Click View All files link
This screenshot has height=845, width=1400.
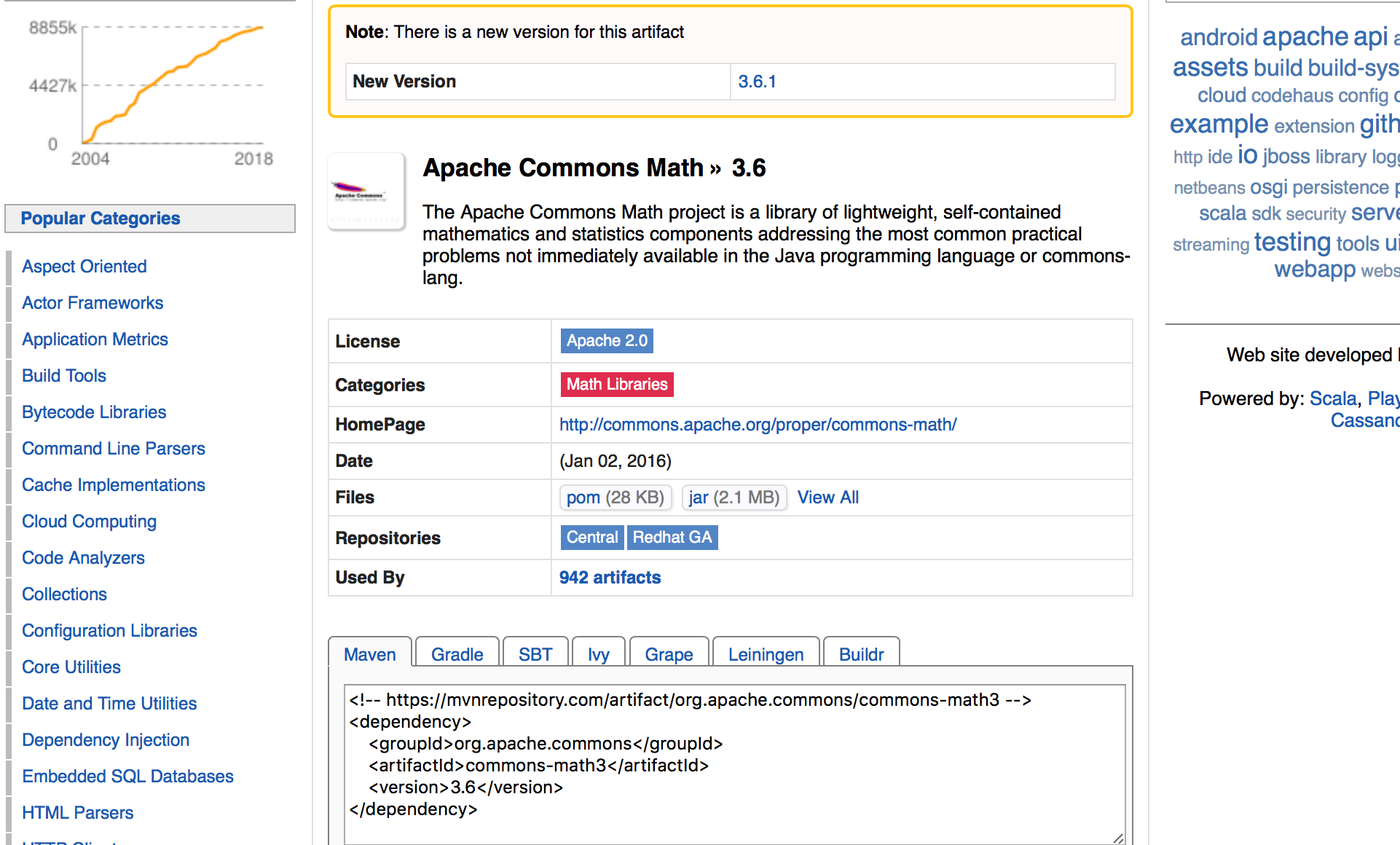(827, 498)
